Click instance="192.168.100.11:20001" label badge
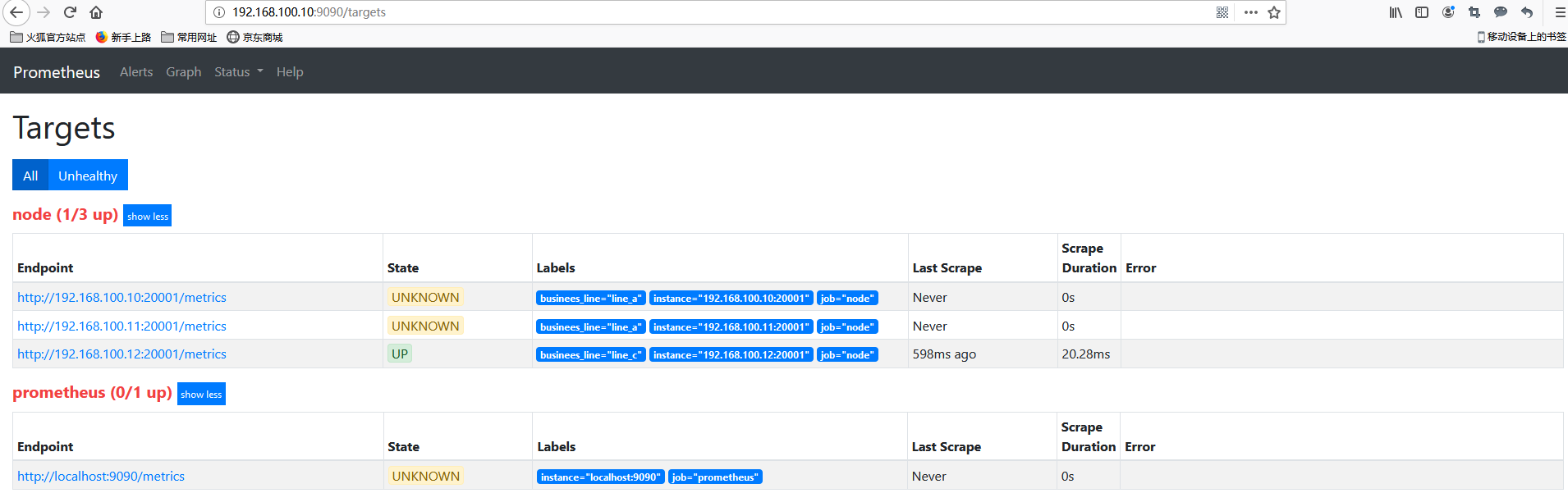The height and width of the screenshot is (493, 1568). (731, 326)
